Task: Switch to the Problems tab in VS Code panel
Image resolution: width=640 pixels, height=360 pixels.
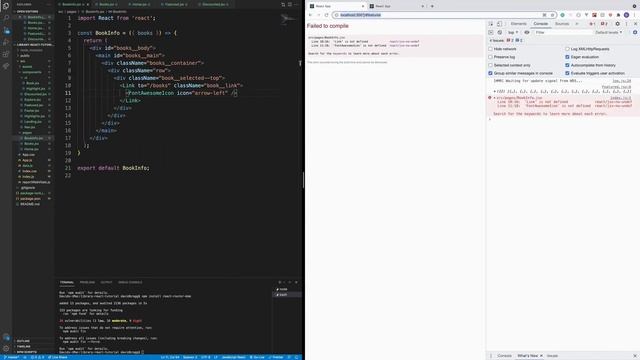Action: coord(87,282)
